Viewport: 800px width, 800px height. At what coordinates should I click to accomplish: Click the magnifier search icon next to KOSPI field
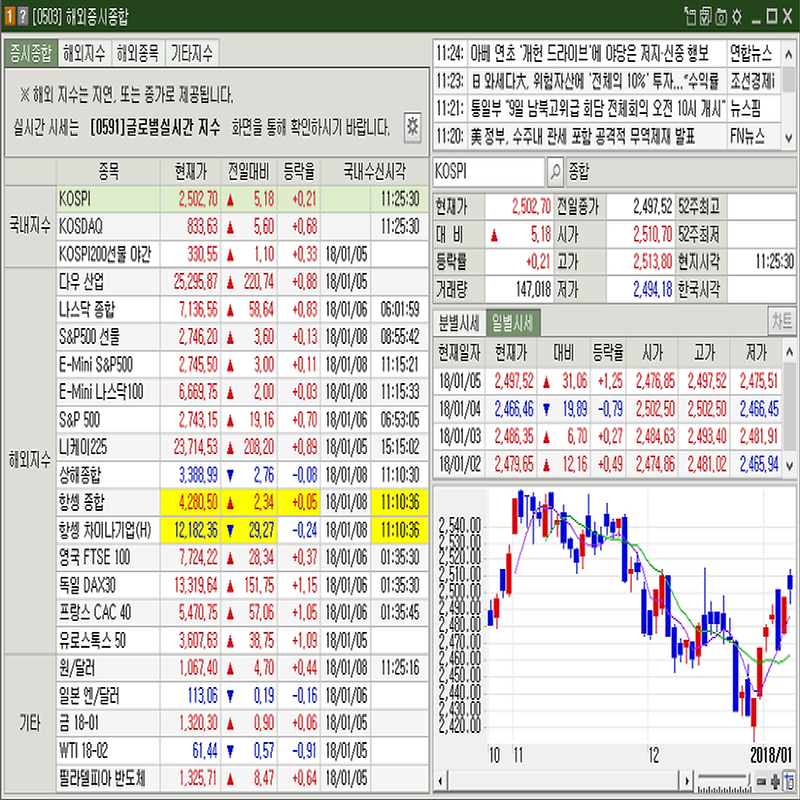coord(555,172)
